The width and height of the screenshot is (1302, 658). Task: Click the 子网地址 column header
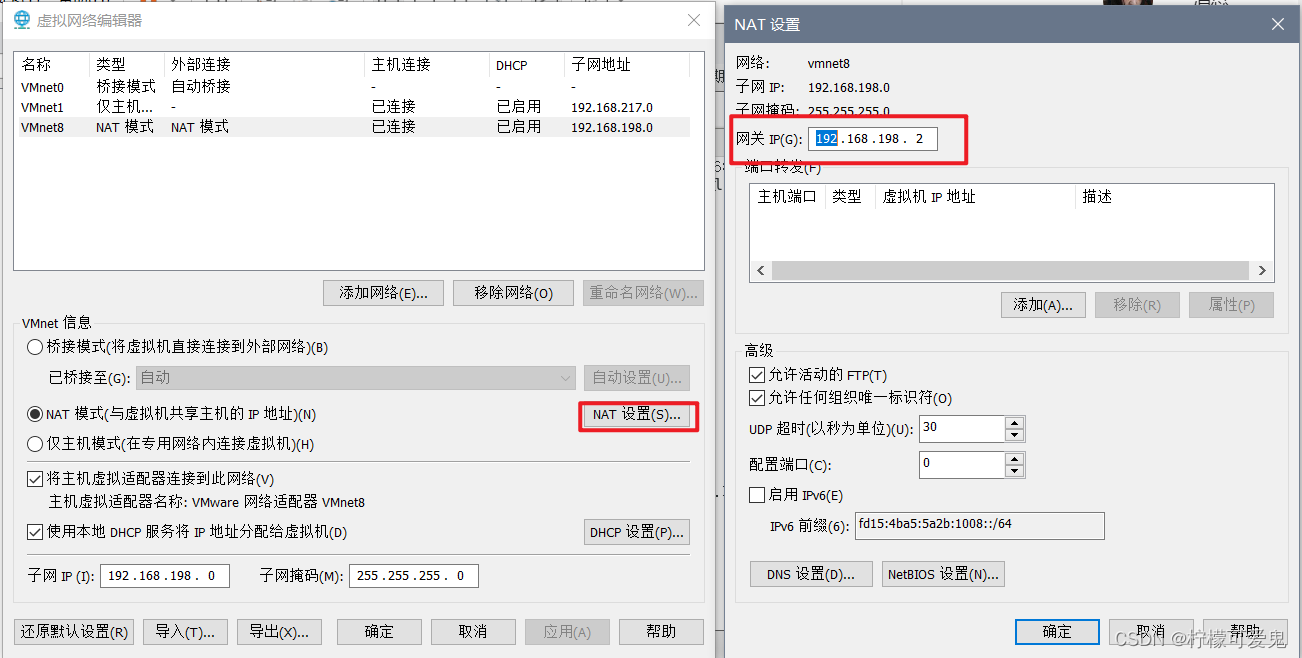coord(626,64)
